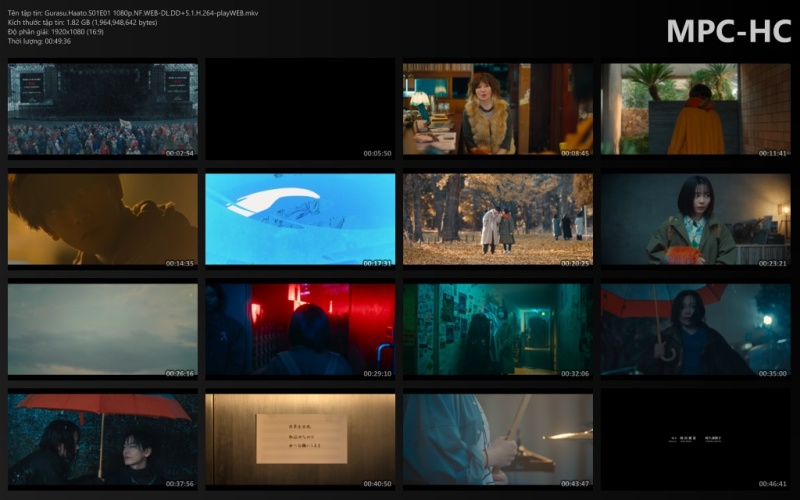This screenshot has height=500, width=800.
Task: Click the 00:17:31 timestamp label
Action: point(378,263)
